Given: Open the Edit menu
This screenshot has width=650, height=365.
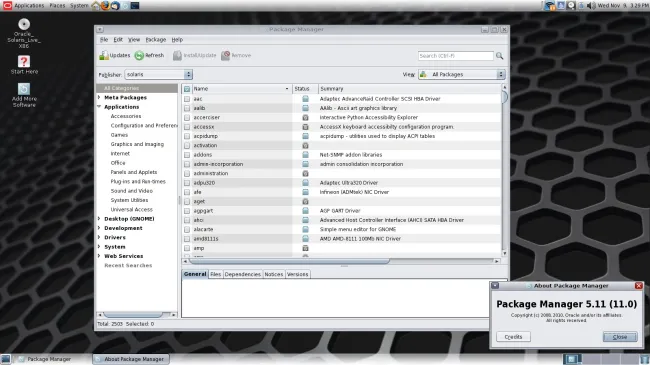Looking at the screenshot, I should (x=118, y=40).
